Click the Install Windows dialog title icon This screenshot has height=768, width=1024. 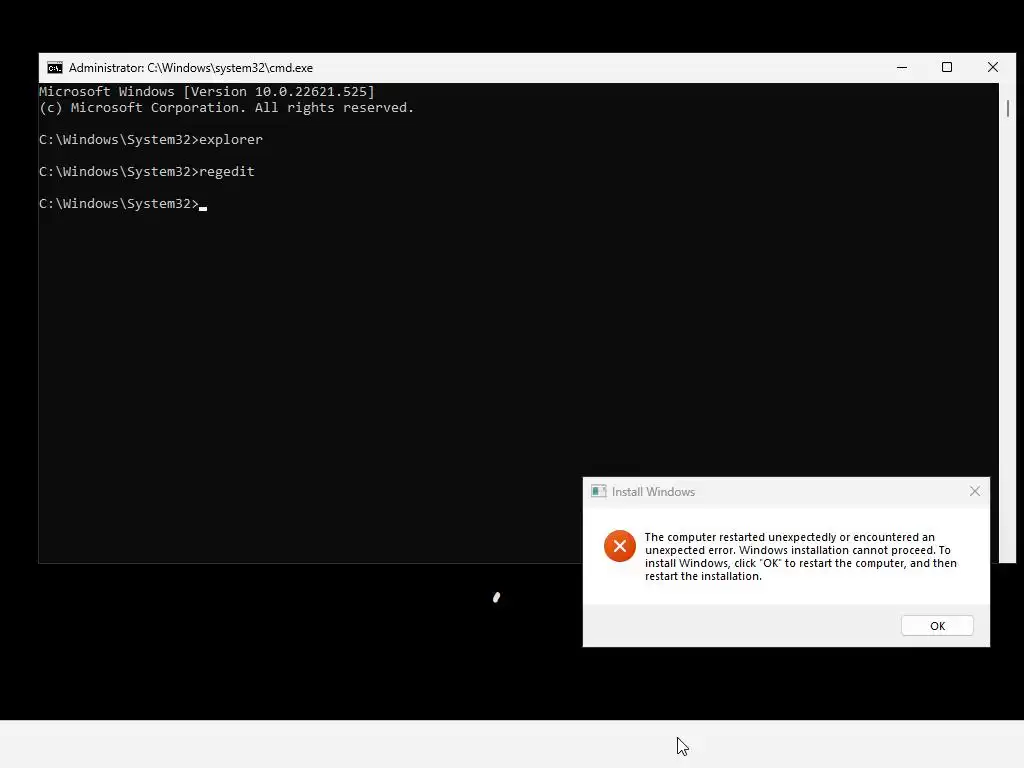click(598, 491)
